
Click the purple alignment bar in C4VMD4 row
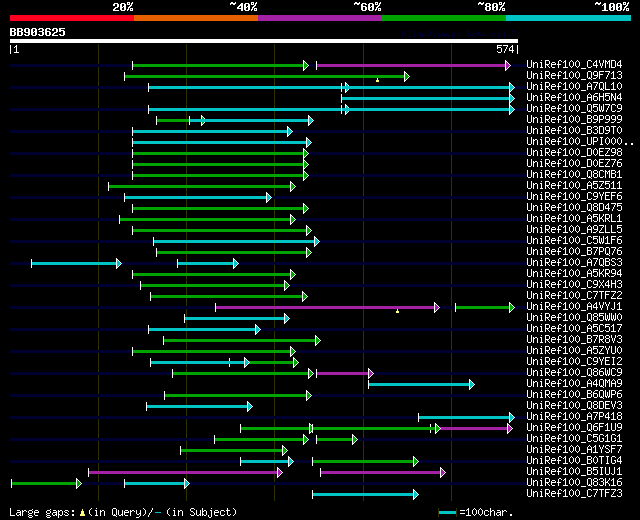click(413, 65)
